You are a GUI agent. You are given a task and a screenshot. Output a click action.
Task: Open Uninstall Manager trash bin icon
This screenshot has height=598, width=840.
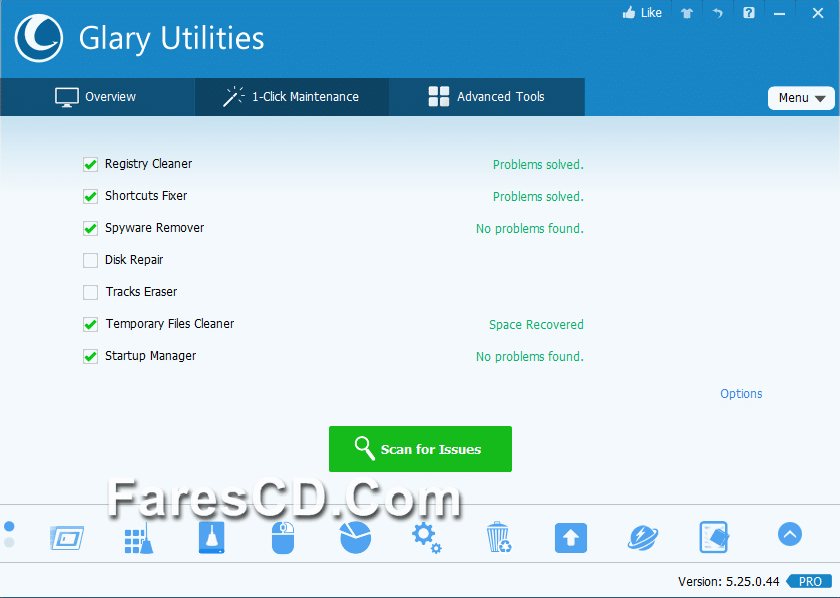(499, 537)
